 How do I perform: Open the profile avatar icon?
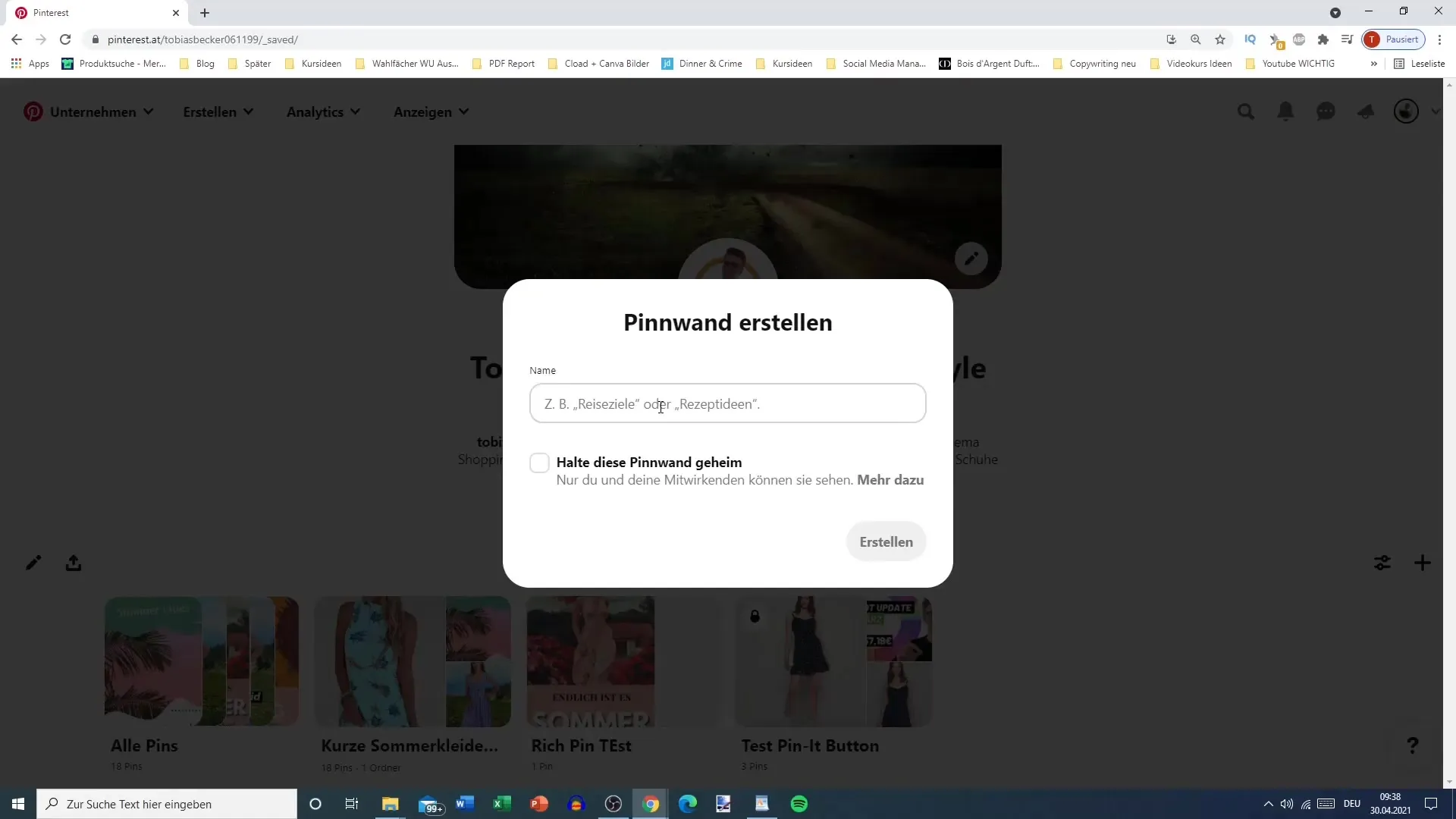[x=1406, y=111]
